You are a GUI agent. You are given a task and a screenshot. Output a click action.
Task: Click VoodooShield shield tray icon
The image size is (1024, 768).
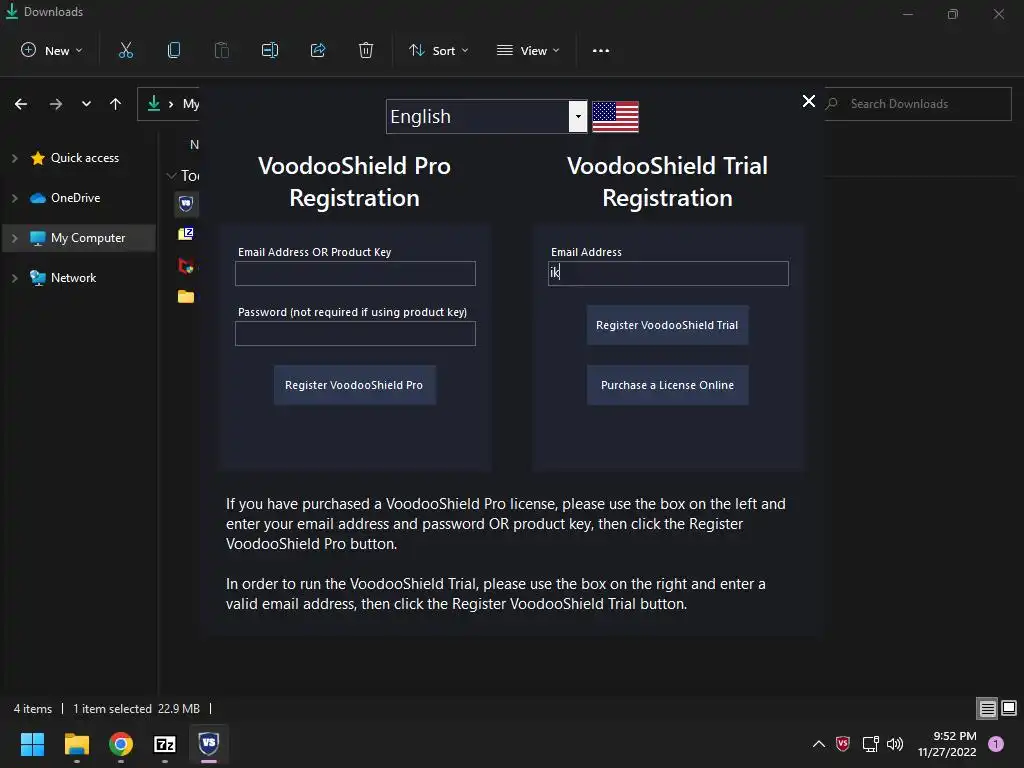coord(843,744)
